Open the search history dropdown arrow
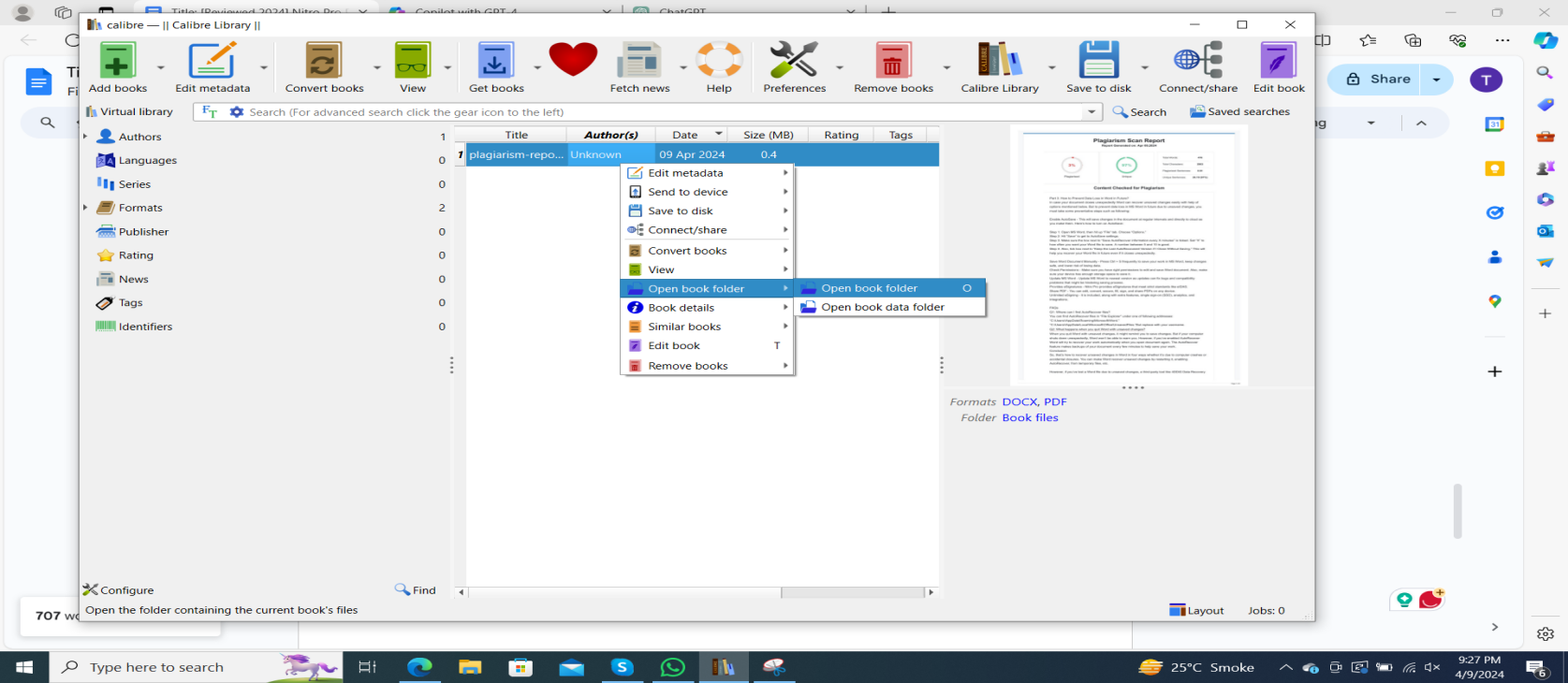Screen dimensions: 1568x683 (1092, 112)
